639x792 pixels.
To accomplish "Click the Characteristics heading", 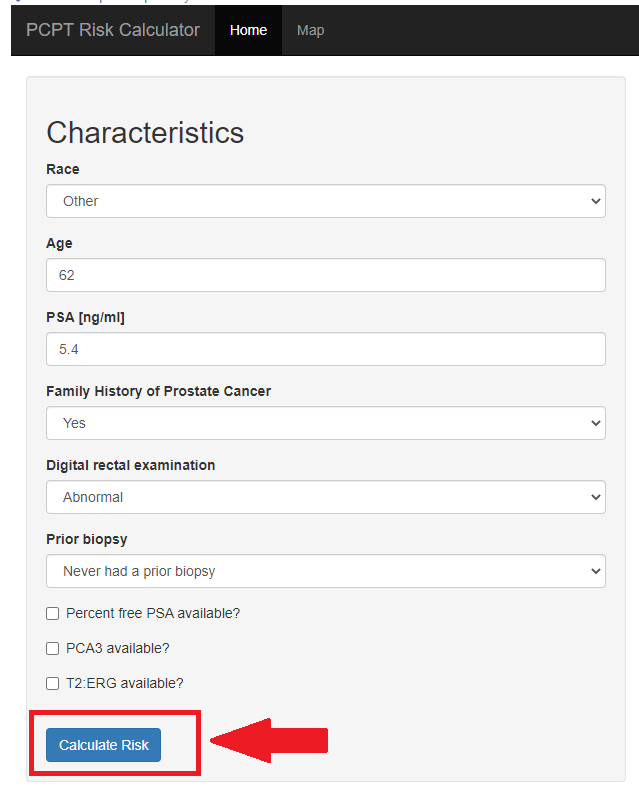I will tap(145, 132).
